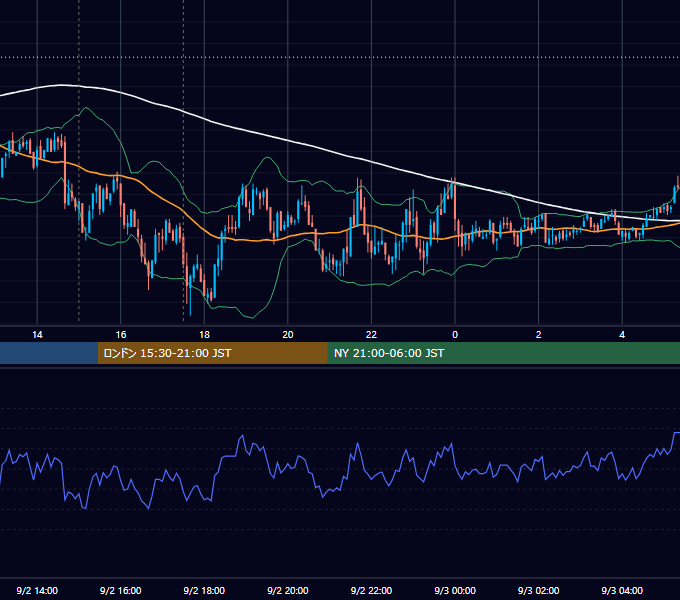Click the blue session bar before ロンドン
Viewport: 680px width, 600px height.
[49, 353]
